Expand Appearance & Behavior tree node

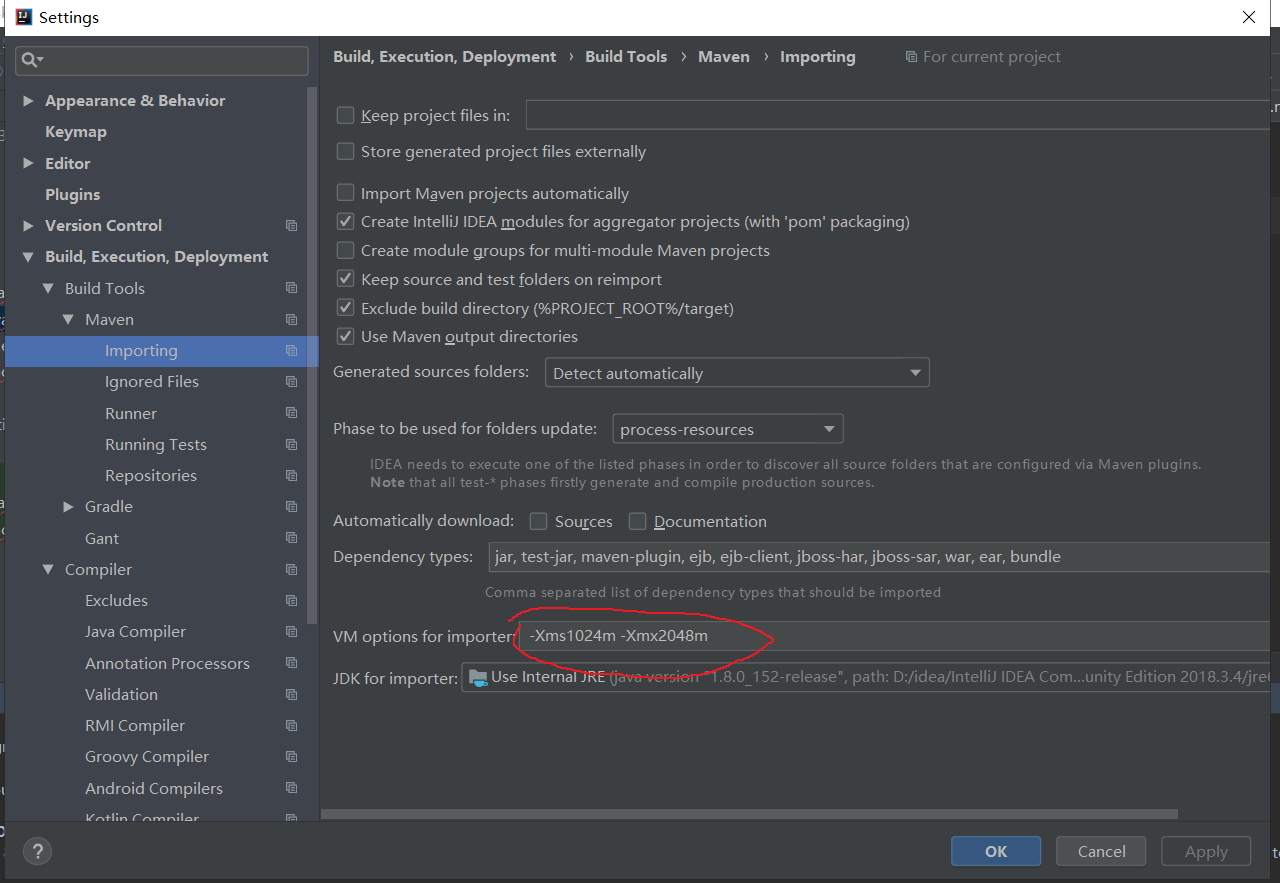pyautogui.click(x=28, y=101)
